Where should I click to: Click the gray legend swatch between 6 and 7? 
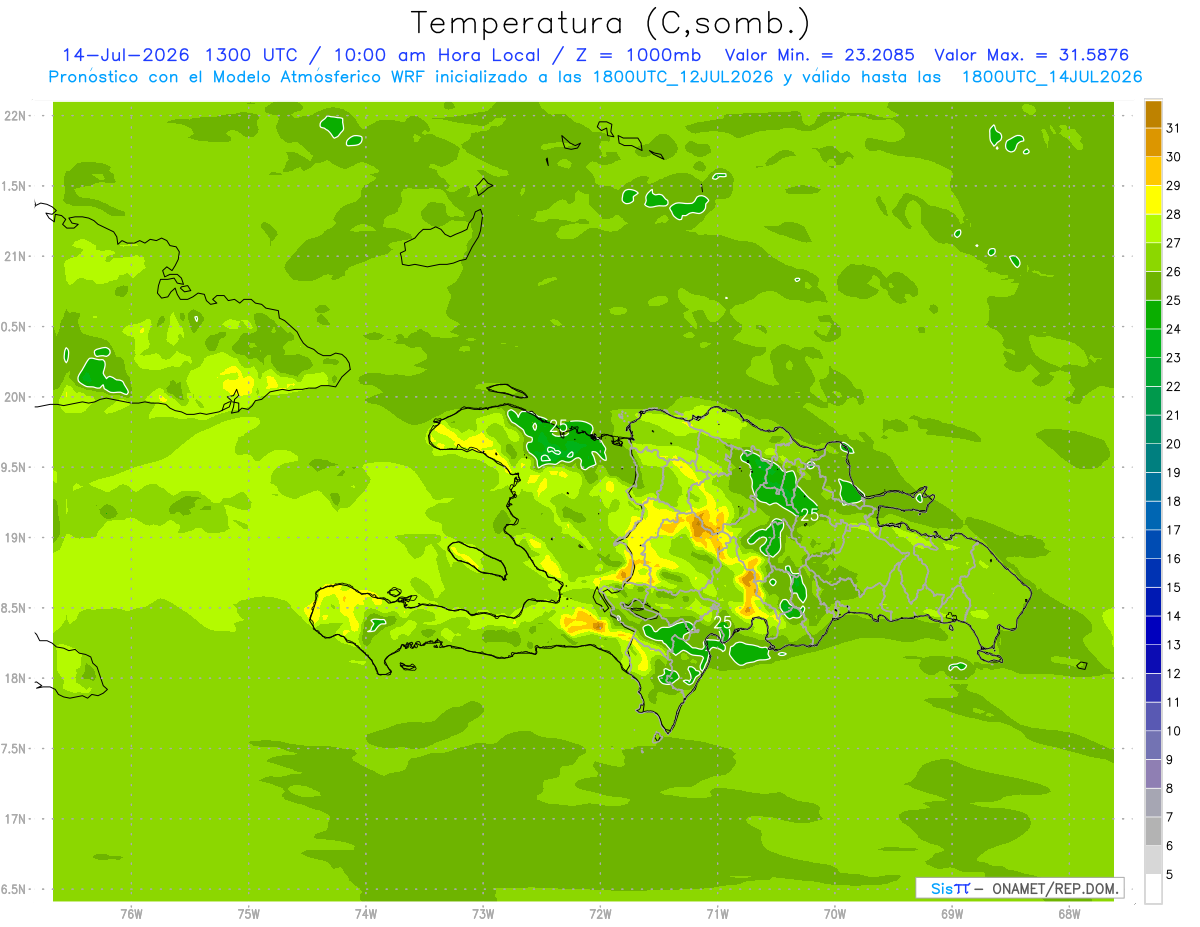coord(1153,831)
